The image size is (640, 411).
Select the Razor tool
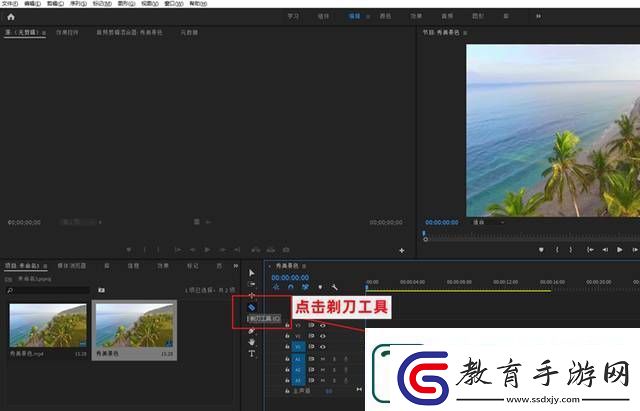click(251, 307)
